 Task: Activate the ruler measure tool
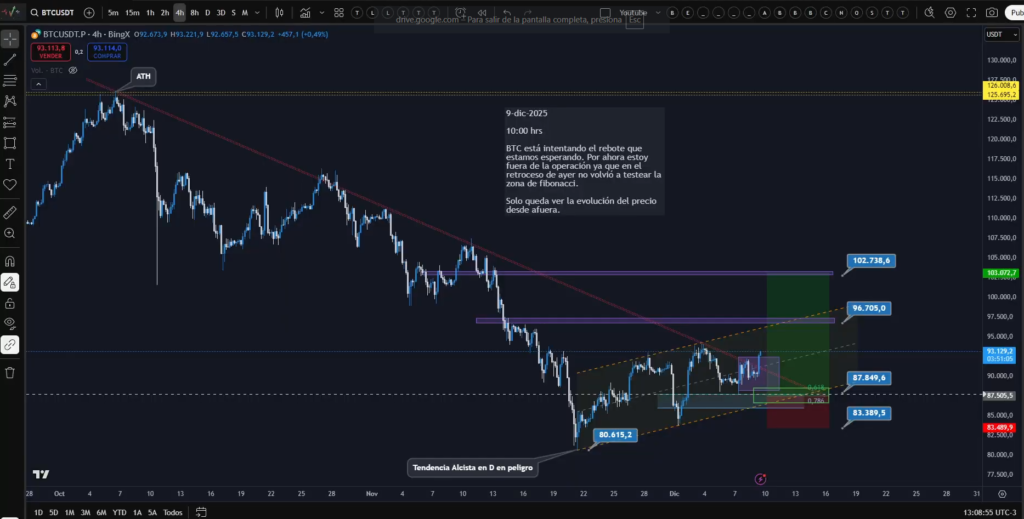(10, 213)
